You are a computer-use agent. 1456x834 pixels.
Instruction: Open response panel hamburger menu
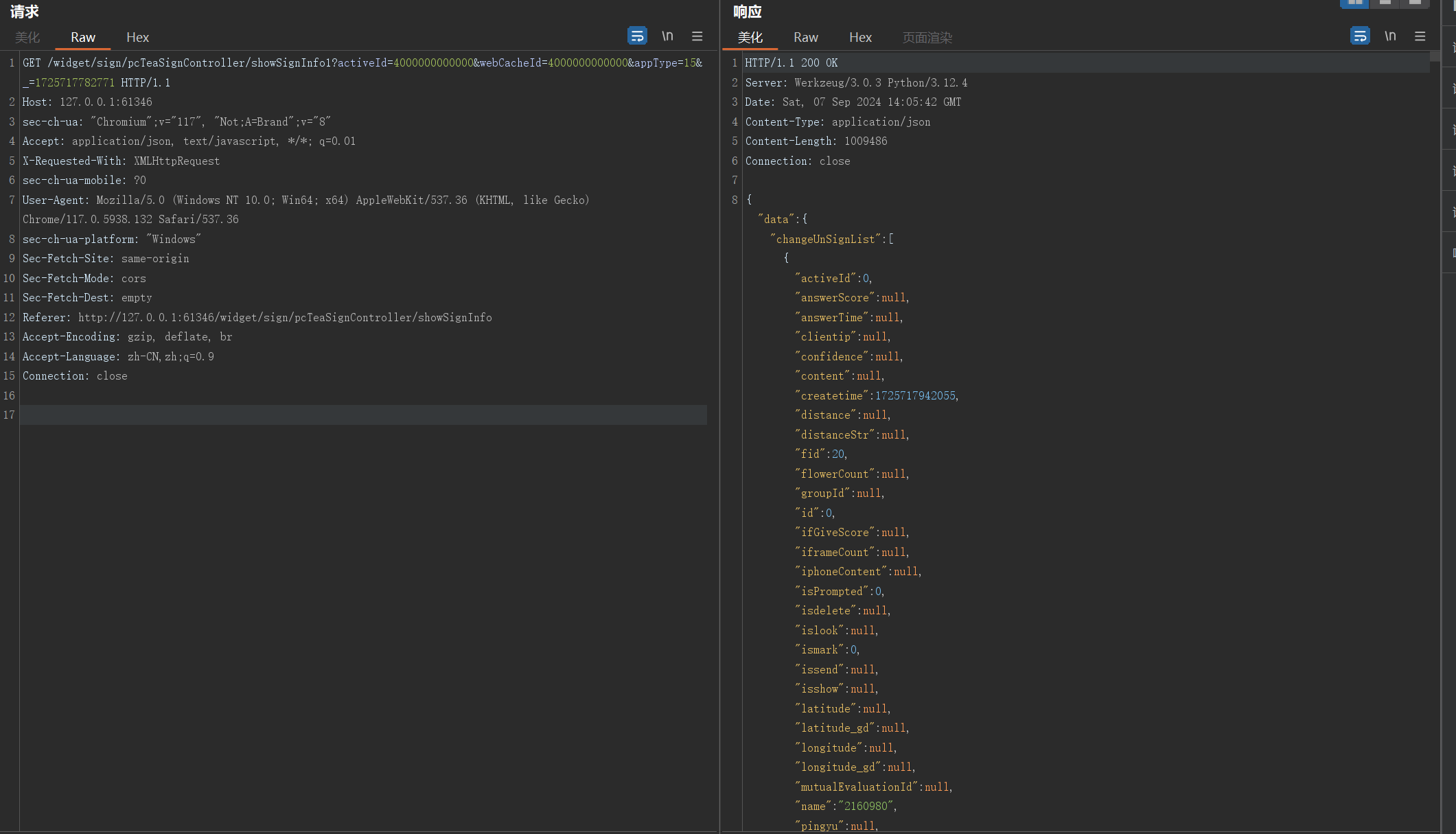point(1420,36)
